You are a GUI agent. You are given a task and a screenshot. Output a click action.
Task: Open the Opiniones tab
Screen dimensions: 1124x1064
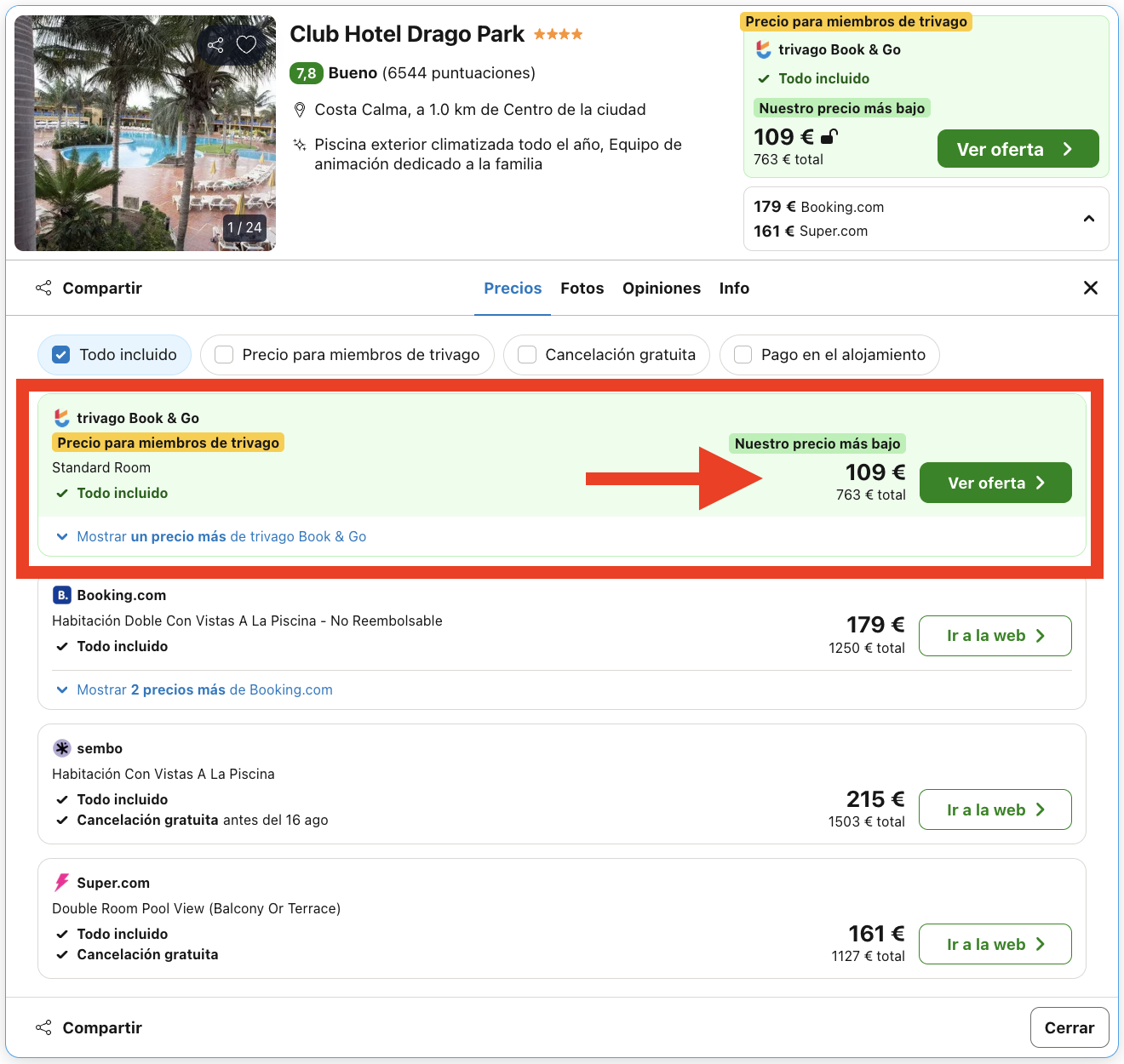[x=662, y=289]
